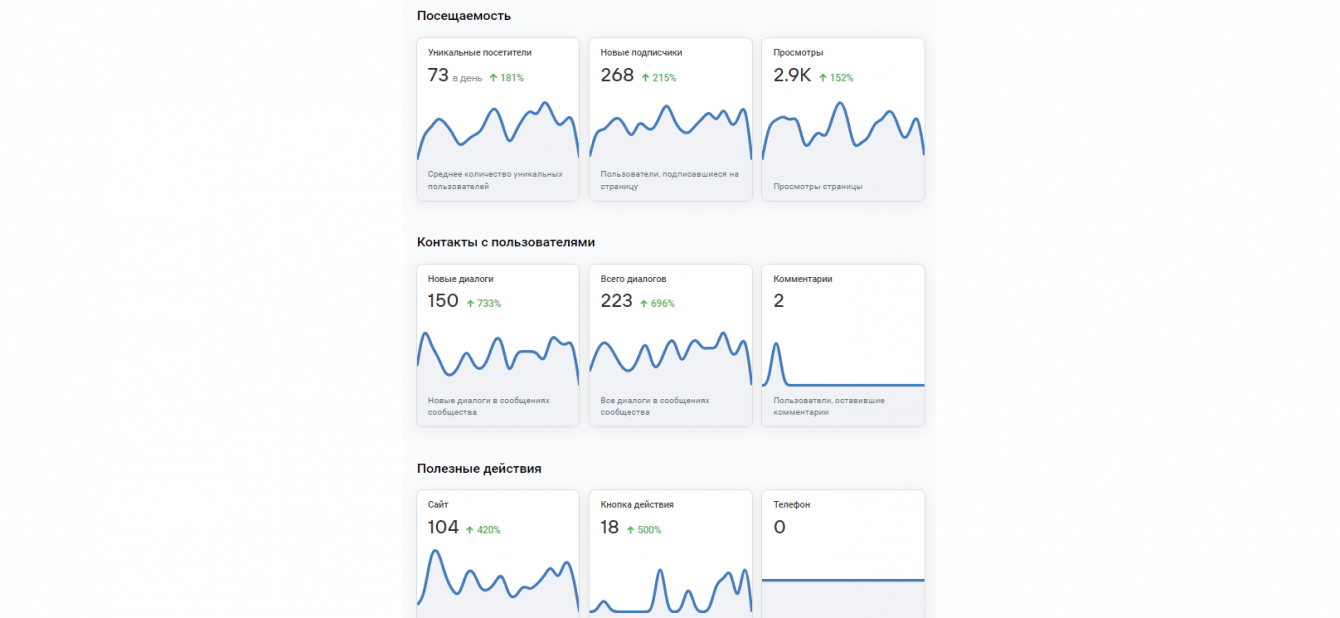Open the Новые диалоги stats card

click(498, 346)
